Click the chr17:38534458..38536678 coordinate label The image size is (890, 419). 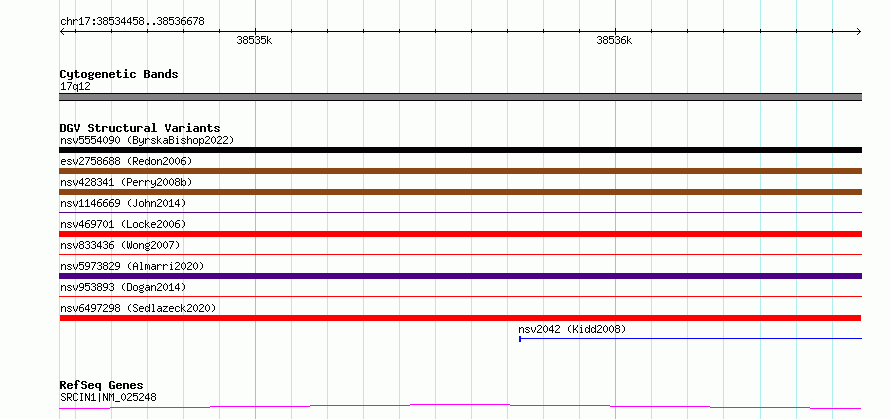pos(132,22)
